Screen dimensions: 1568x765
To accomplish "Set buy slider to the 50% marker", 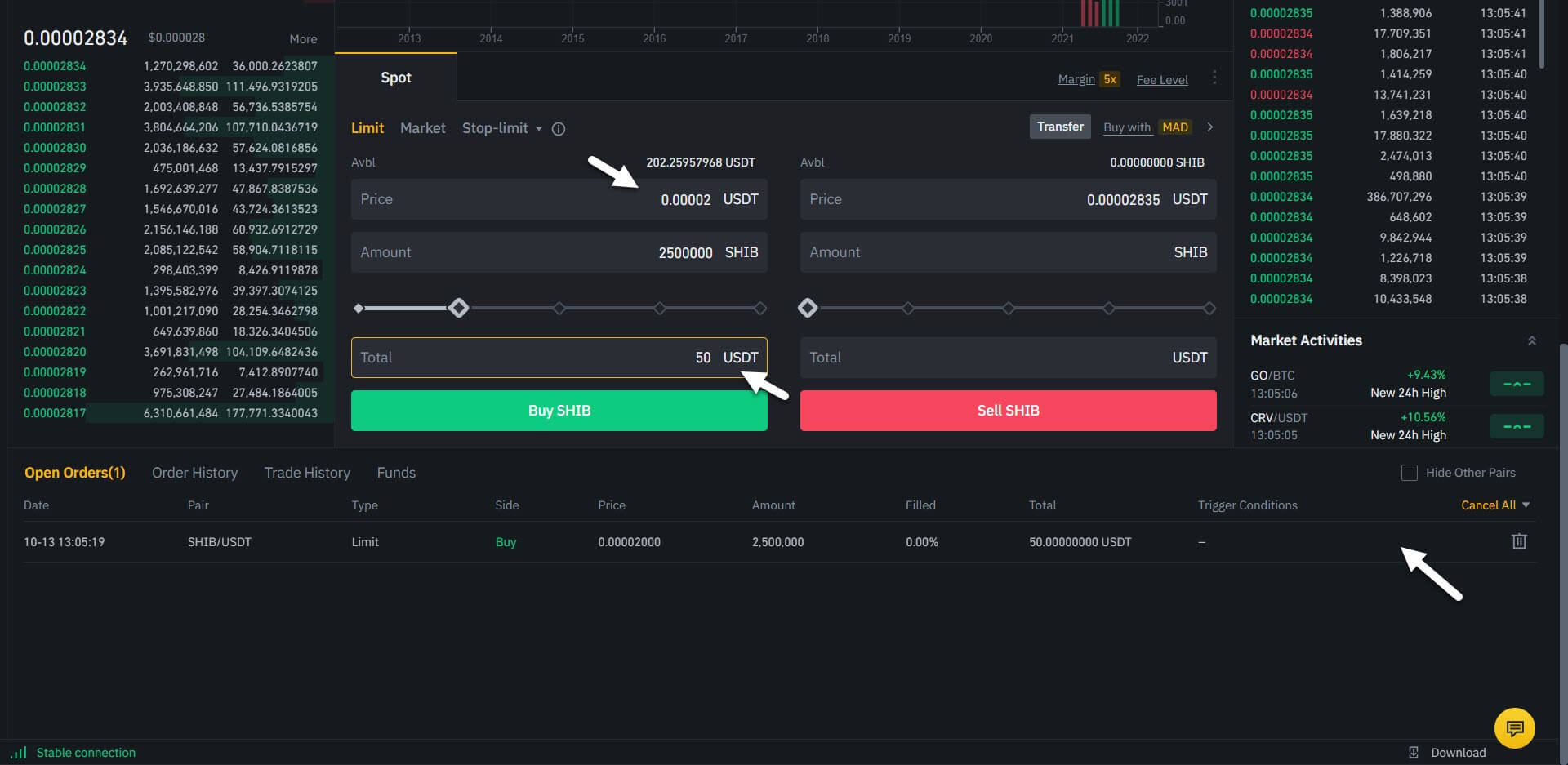I will [x=559, y=308].
